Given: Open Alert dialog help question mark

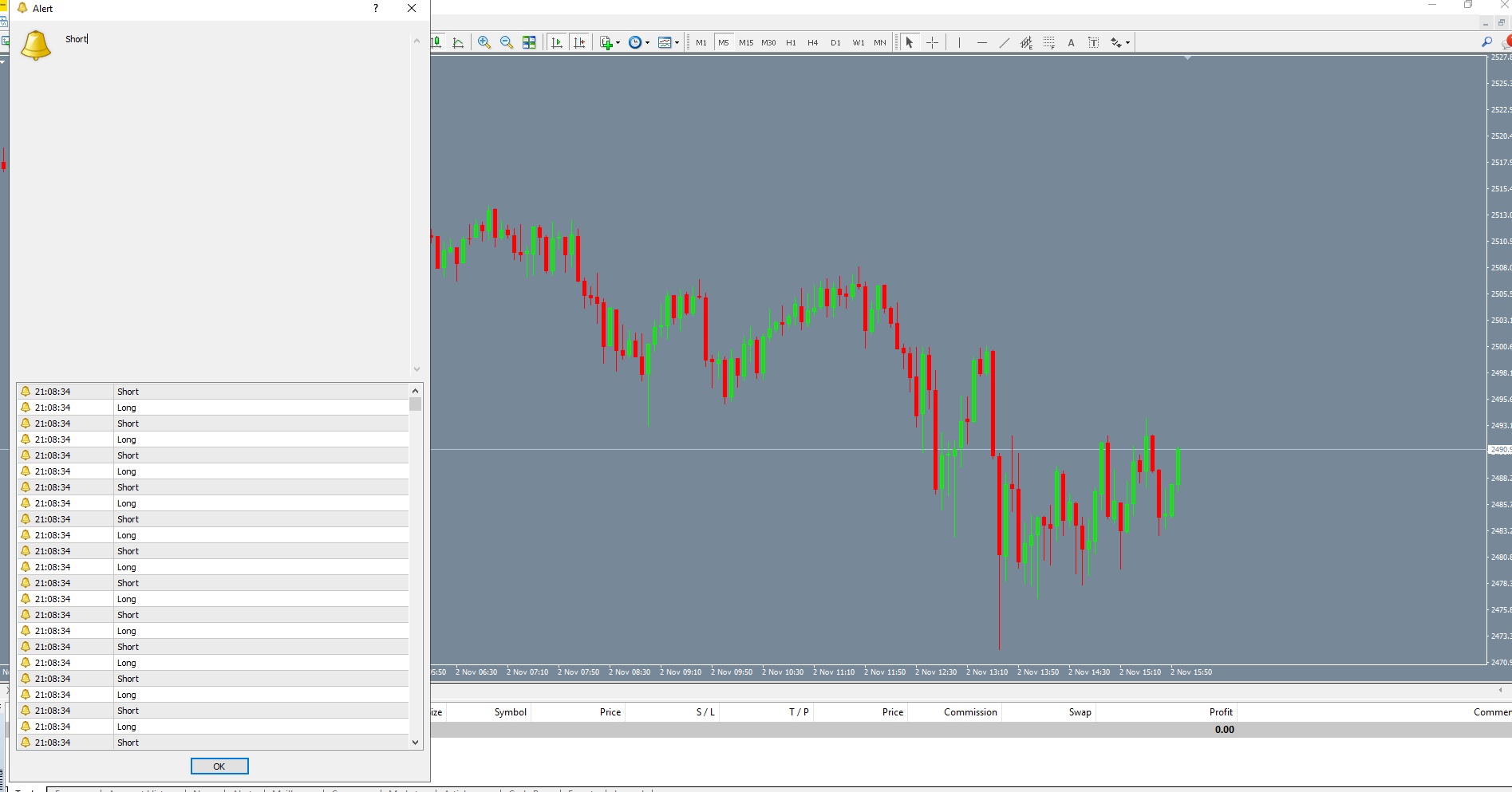Looking at the screenshot, I should (x=376, y=8).
